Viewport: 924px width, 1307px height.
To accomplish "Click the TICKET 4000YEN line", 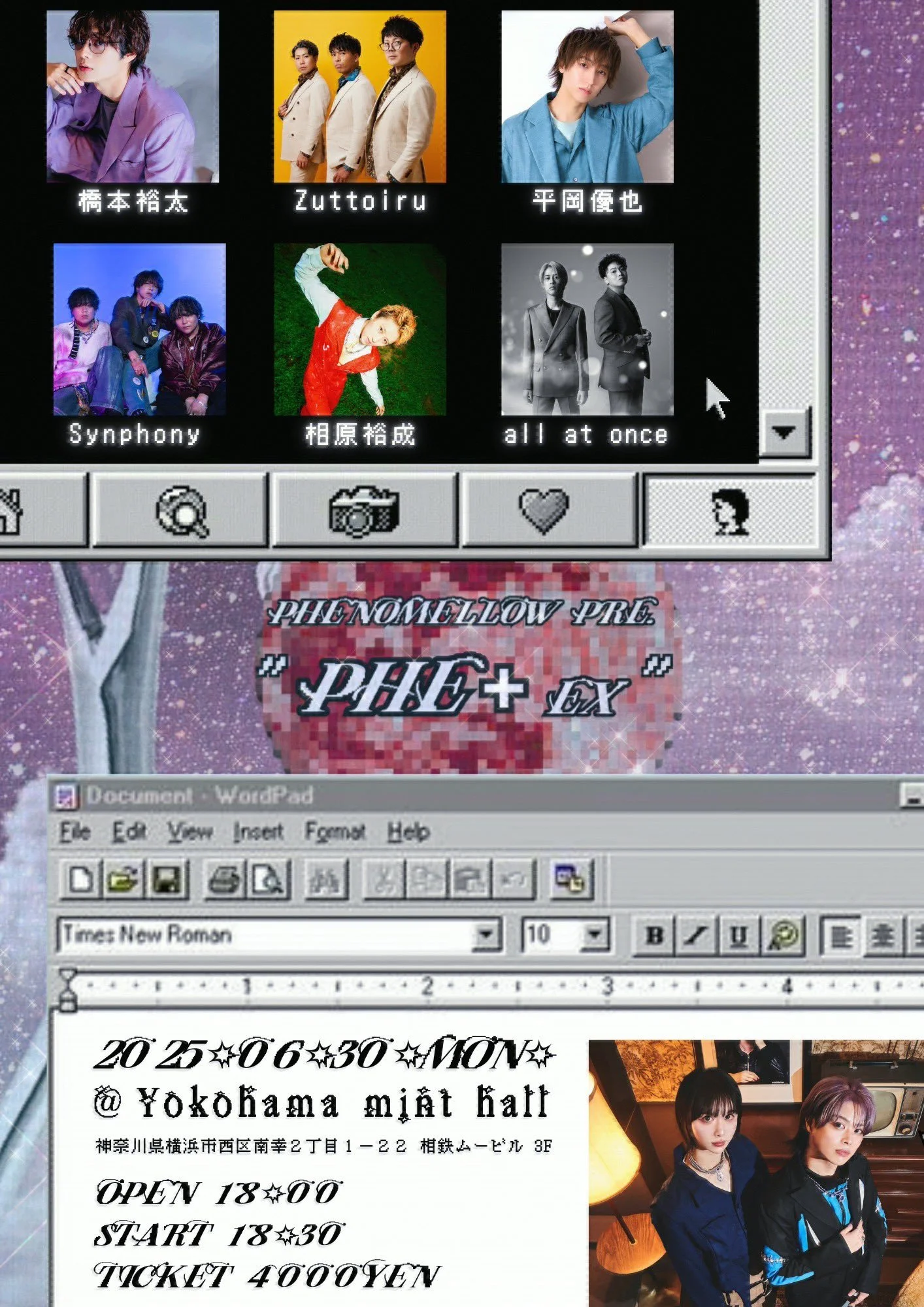I will pos(268,1276).
